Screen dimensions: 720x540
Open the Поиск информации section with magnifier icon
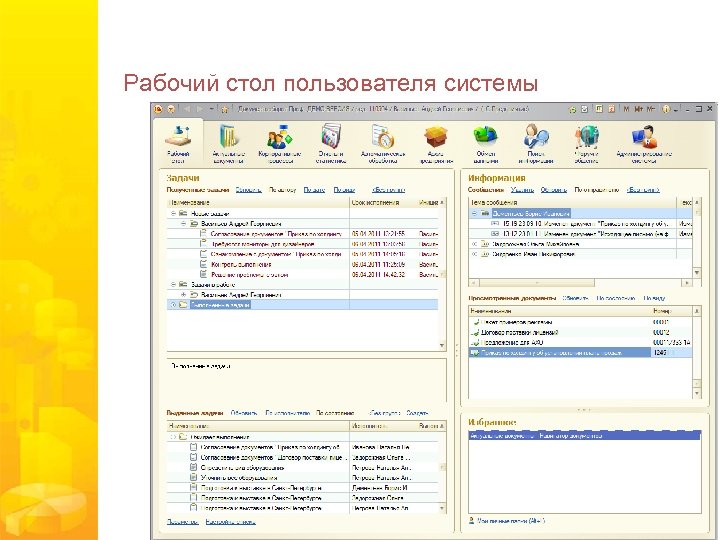[x=536, y=143]
